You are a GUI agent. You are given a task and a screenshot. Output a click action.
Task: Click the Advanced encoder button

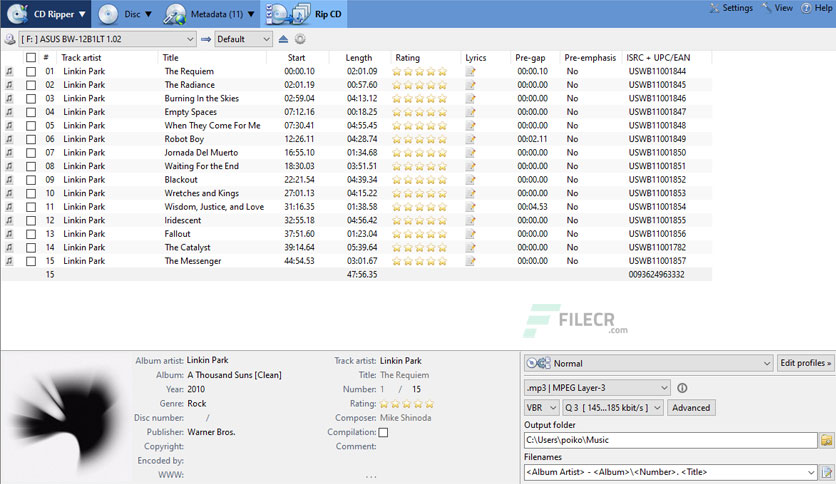tap(691, 408)
